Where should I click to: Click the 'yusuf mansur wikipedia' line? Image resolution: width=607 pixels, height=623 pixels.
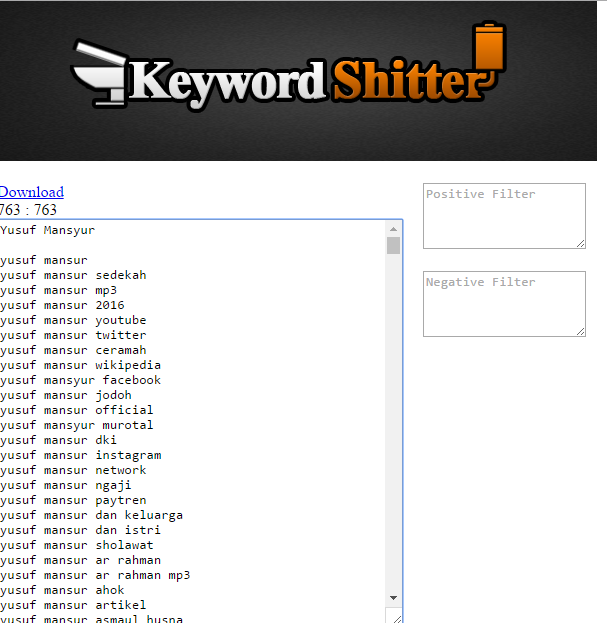tap(81, 366)
